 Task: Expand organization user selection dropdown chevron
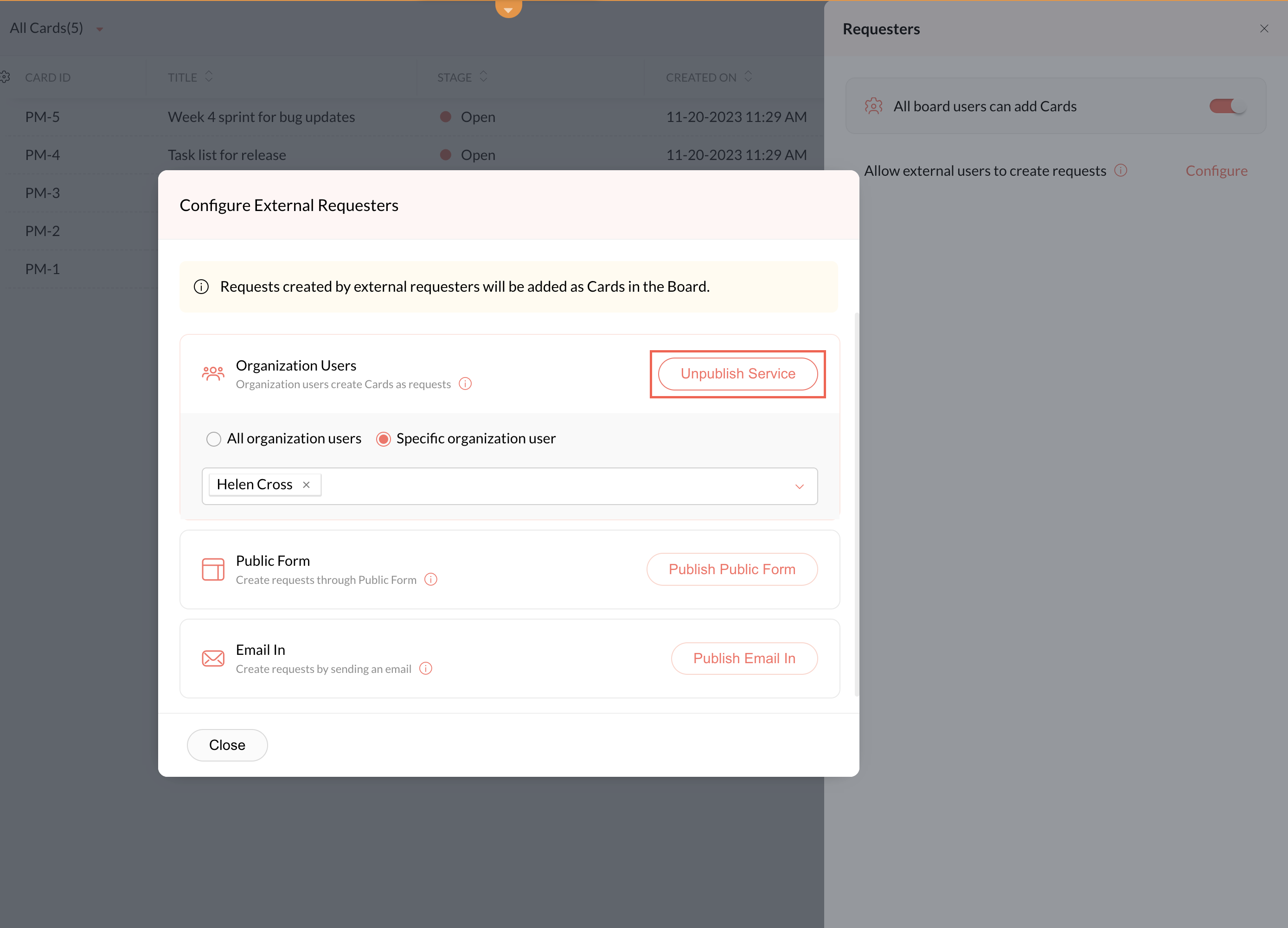coord(799,486)
